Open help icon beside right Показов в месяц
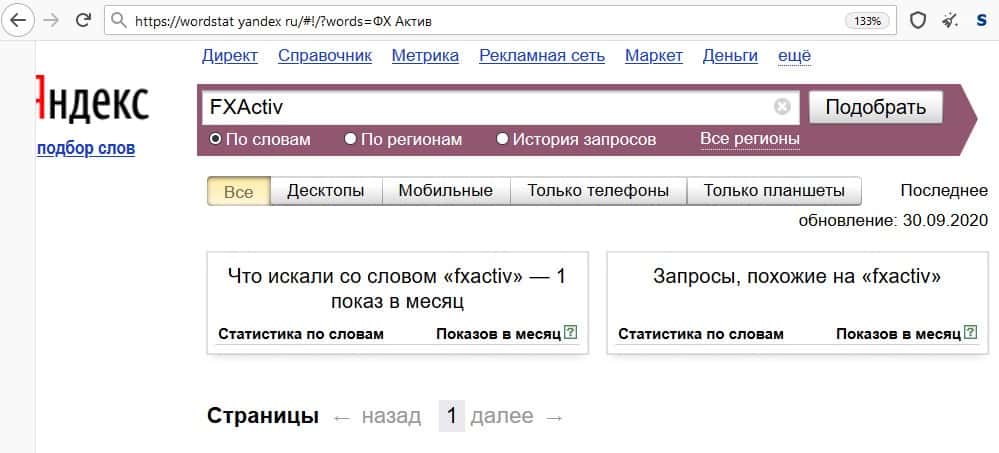Image resolution: width=999 pixels, height=453 pixels. point(970,332)
